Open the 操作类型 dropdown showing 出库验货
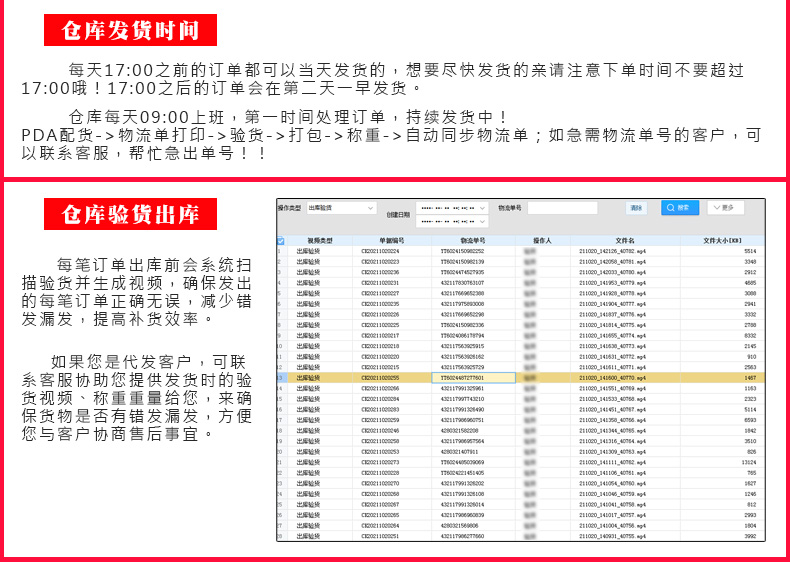This screenshot has height=562, width=790. [x=342, y=208]
